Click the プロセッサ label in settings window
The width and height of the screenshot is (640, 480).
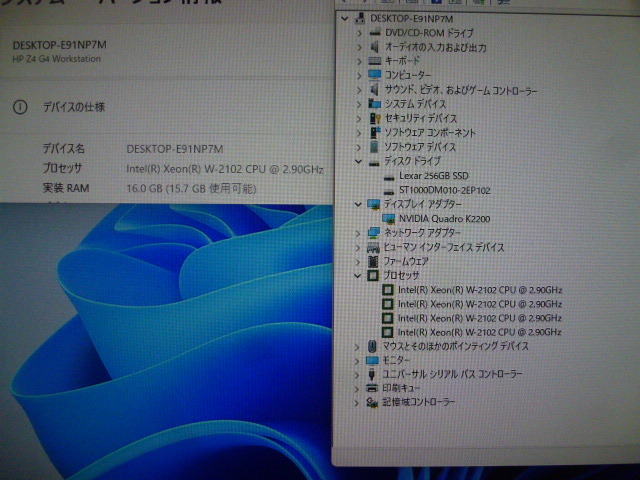pos(62,168)
